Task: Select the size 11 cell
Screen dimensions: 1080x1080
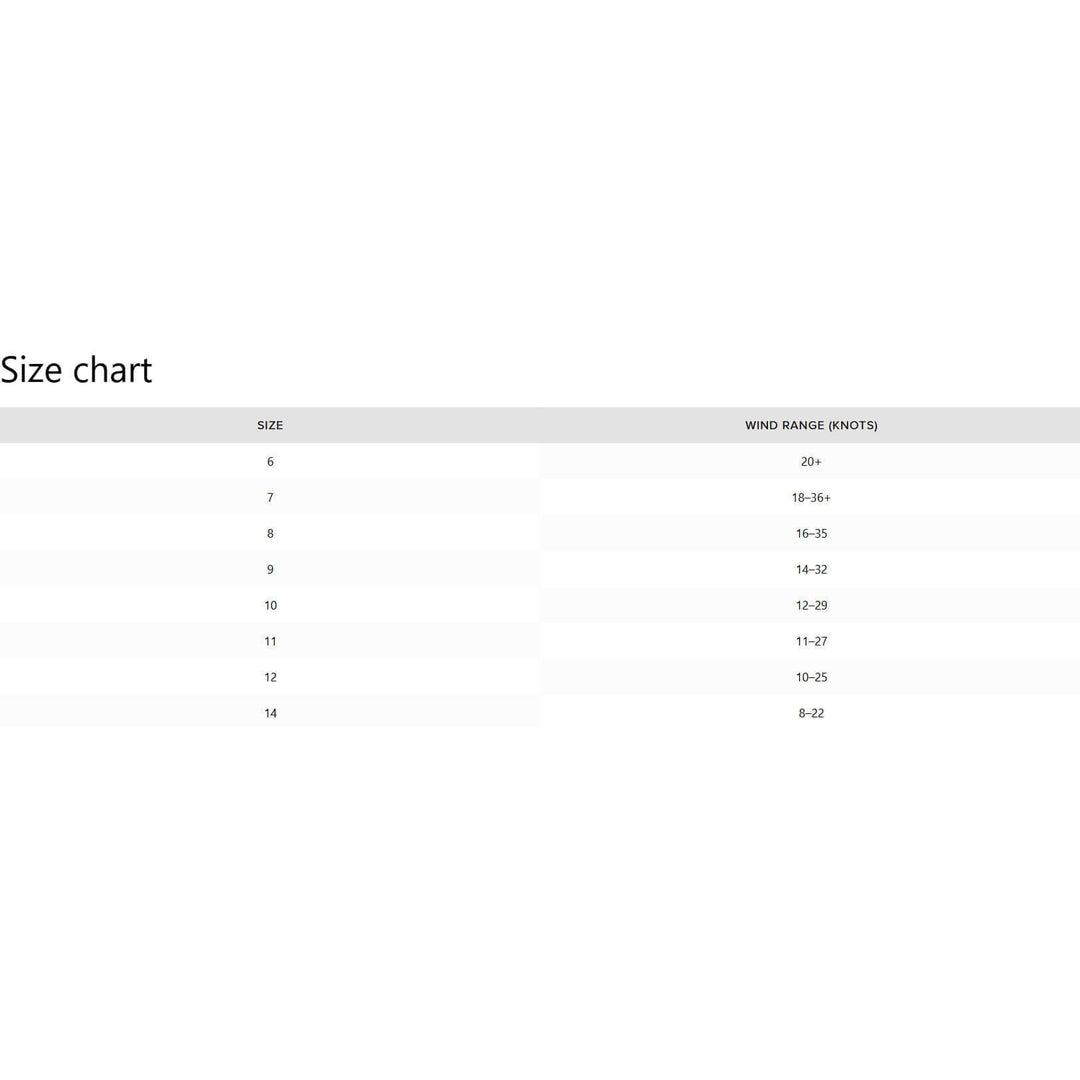Action: pos(270,642)
